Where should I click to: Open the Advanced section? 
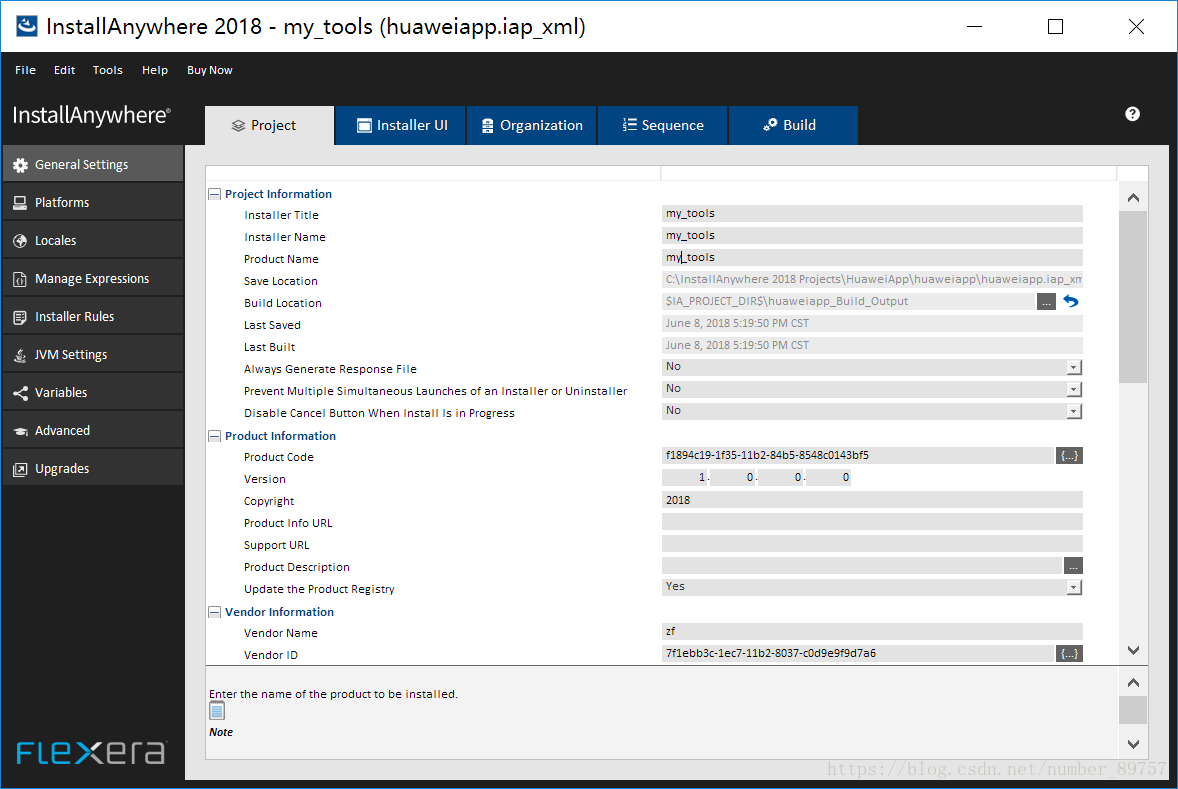pyautogui.click(x=92, y=431)
